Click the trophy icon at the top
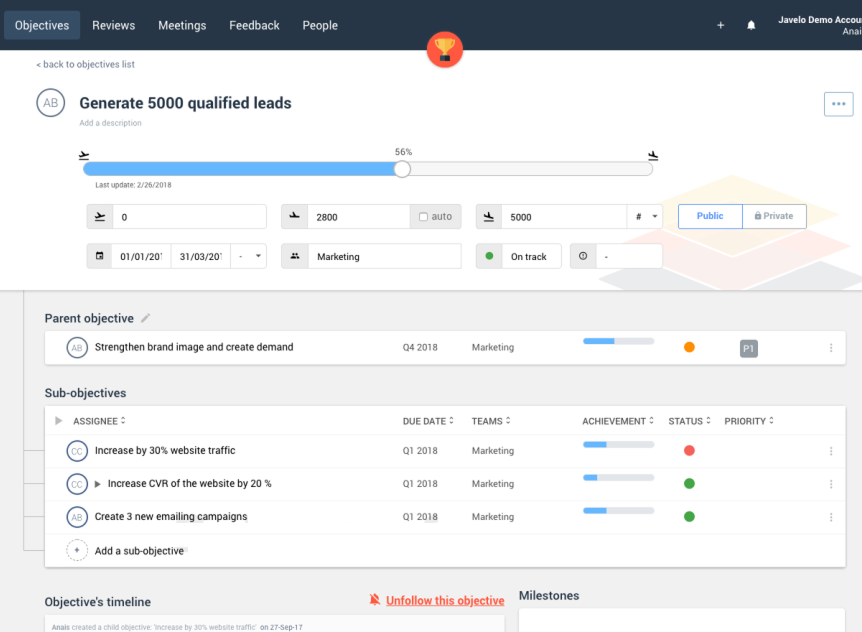This screenshot has width=862, height=632. (444, 49)
